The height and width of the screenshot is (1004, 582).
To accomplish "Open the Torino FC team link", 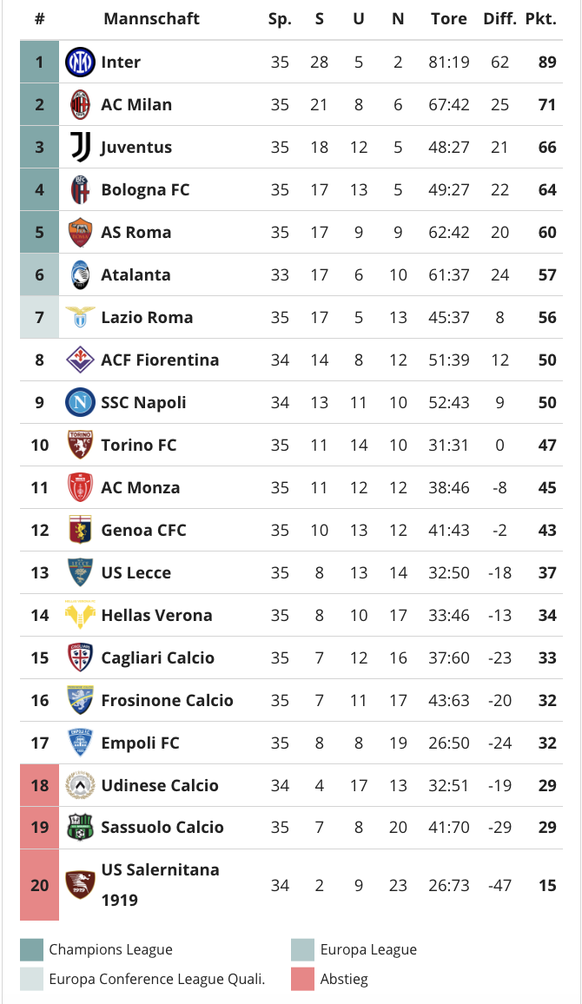I will click(139, 445).
